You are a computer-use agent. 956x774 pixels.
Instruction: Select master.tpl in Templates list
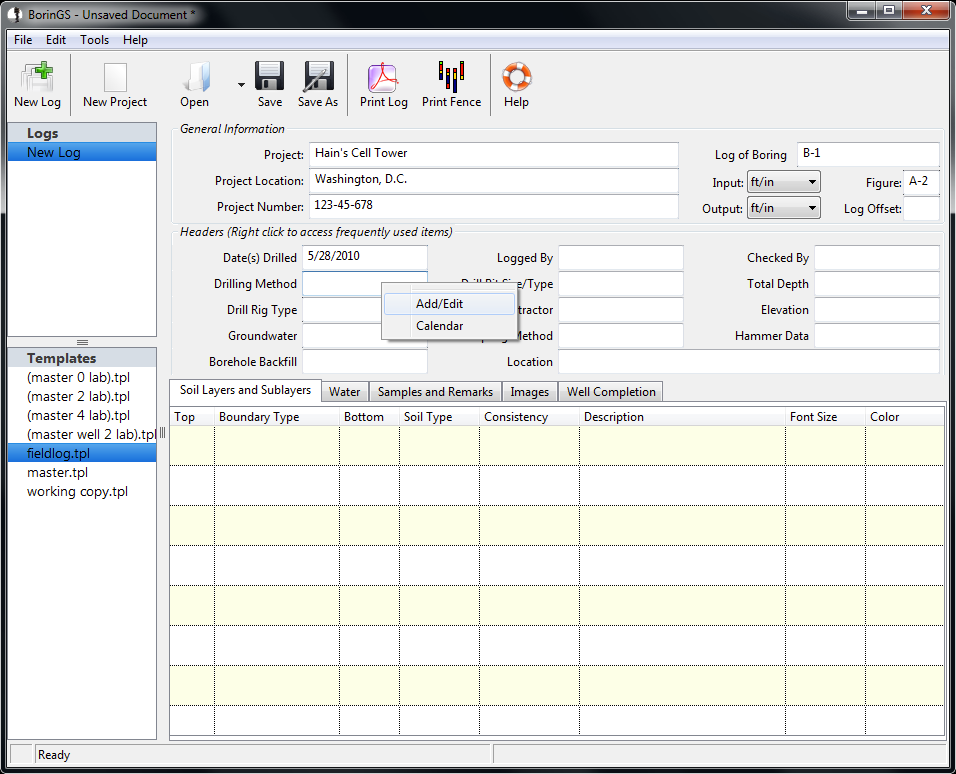click(57, 472)
